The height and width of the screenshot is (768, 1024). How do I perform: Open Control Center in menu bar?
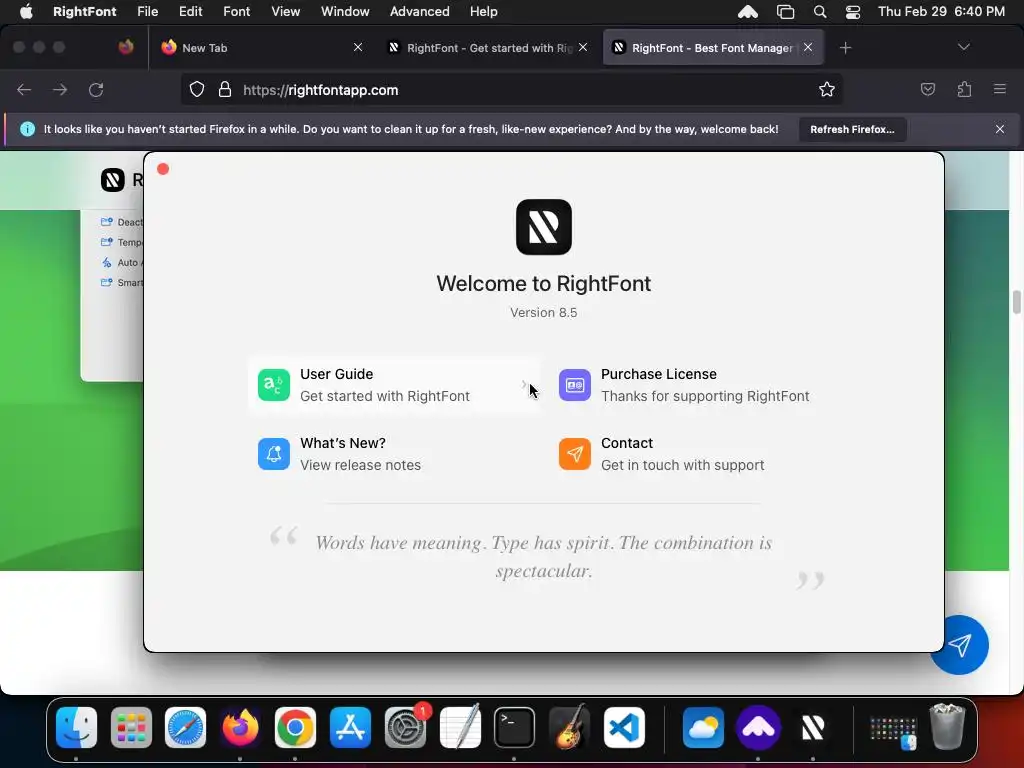(x=852, y=11)
